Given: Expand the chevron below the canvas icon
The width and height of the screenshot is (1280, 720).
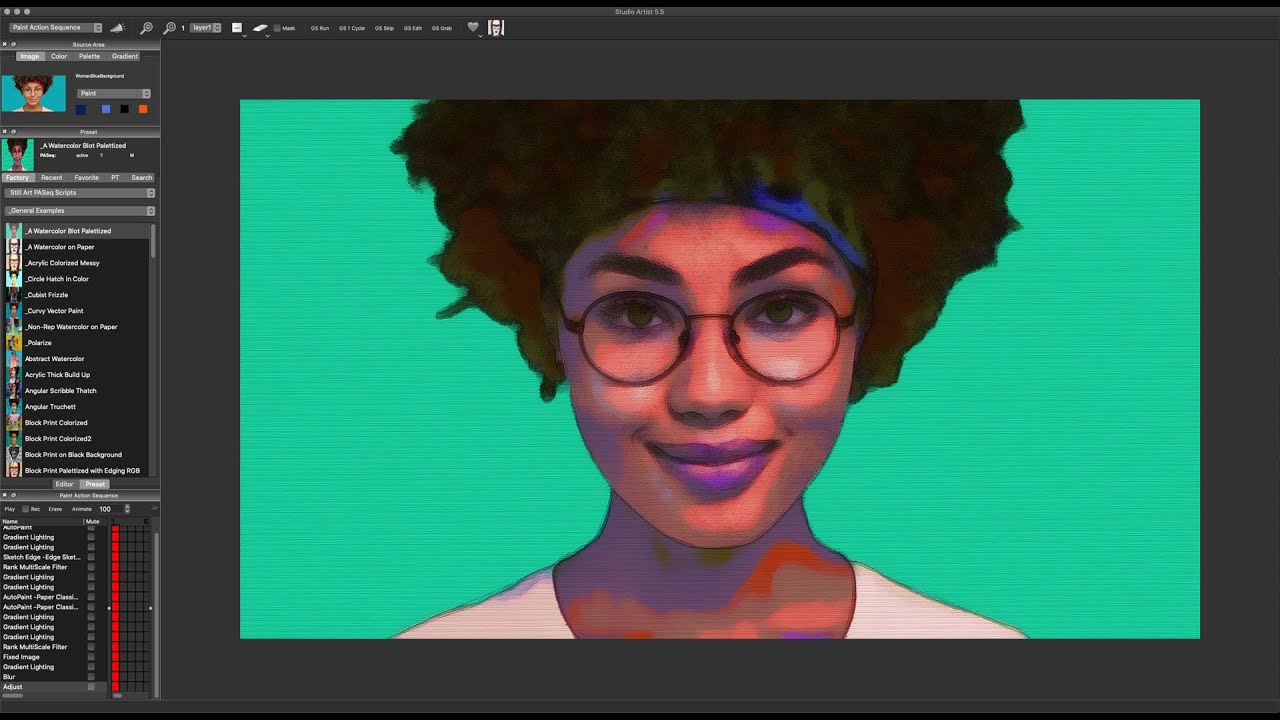Looking at the screenshot, I should (244, 37).
